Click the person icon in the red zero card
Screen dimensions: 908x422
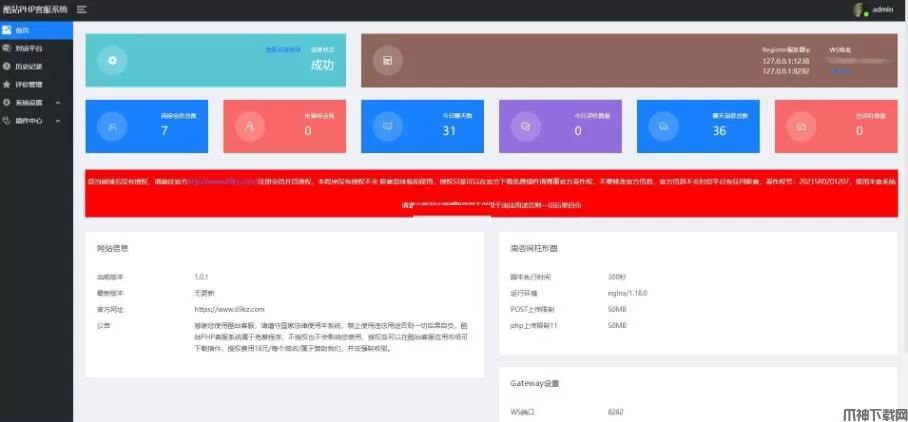coord(250,126)
